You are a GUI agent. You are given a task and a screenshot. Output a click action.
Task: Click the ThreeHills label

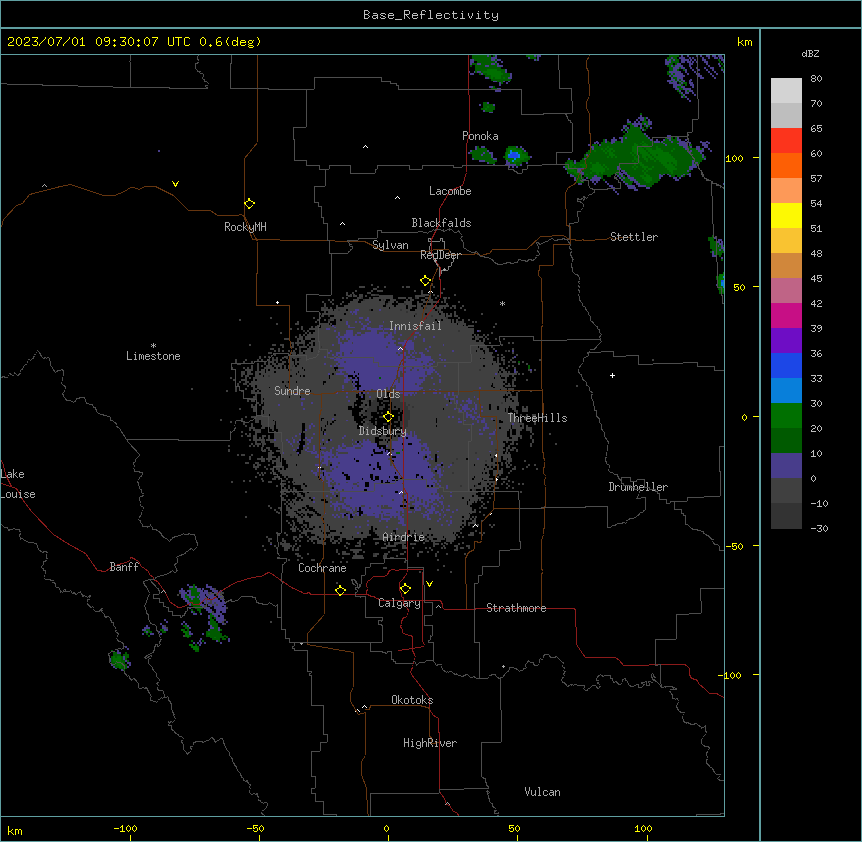[537, 418]
